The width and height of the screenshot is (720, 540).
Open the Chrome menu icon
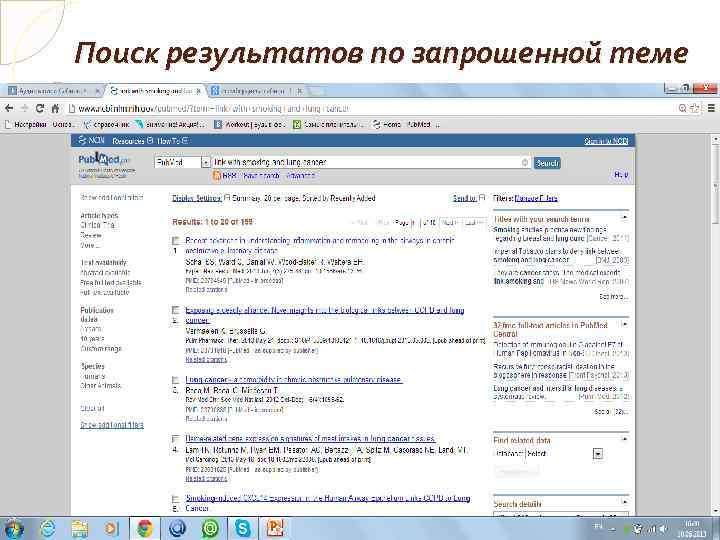(x=711, y=108)
